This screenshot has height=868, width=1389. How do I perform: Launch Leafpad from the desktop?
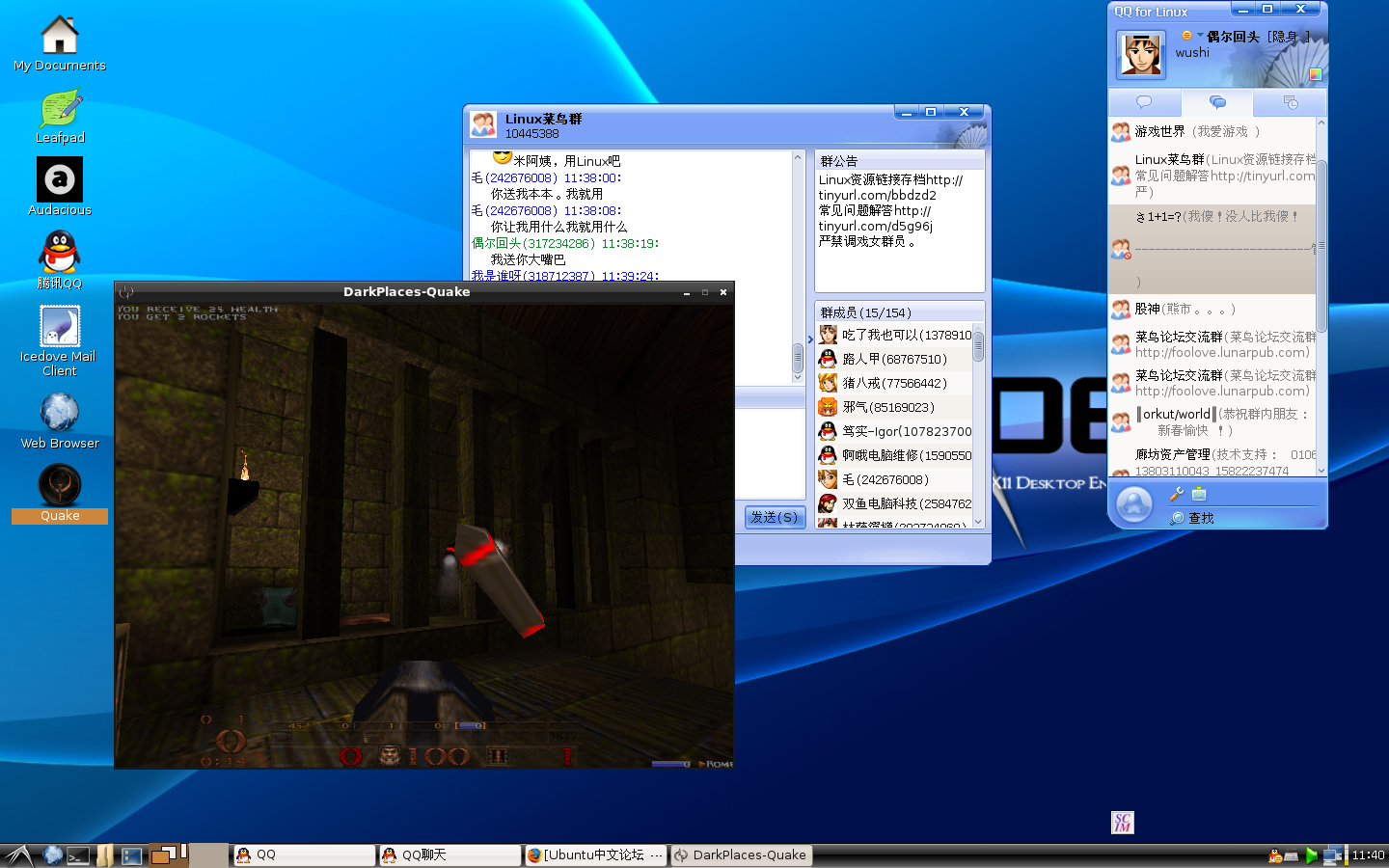60,117
